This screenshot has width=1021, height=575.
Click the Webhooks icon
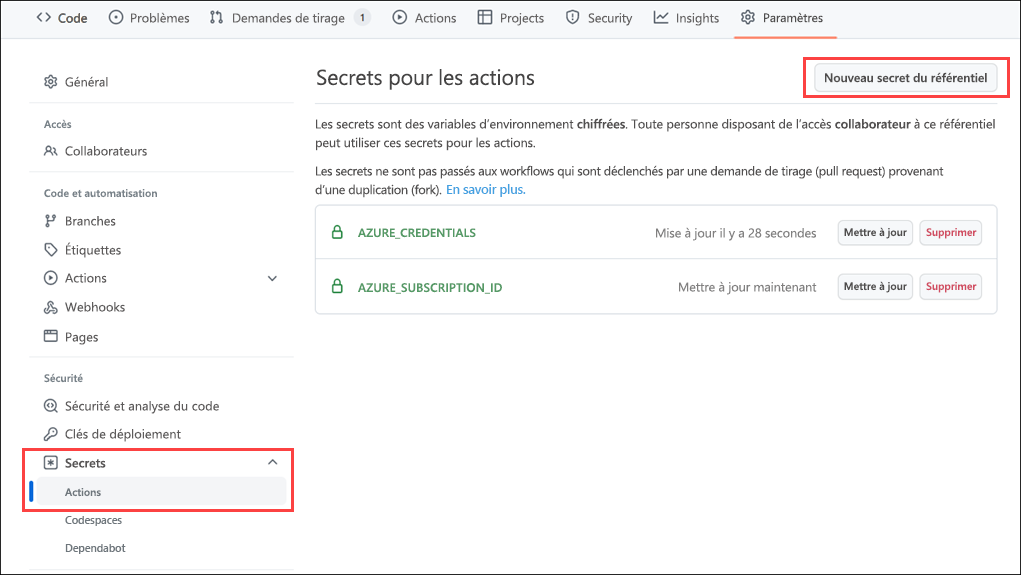[x=51, y=307]
